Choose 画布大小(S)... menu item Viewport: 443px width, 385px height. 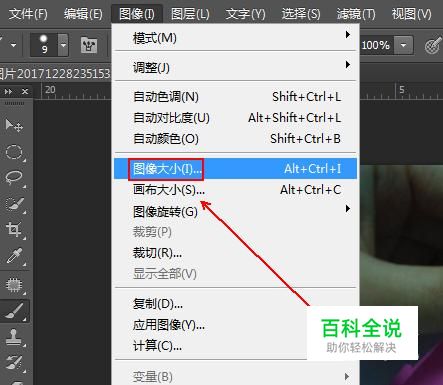(x=235, y=190)
